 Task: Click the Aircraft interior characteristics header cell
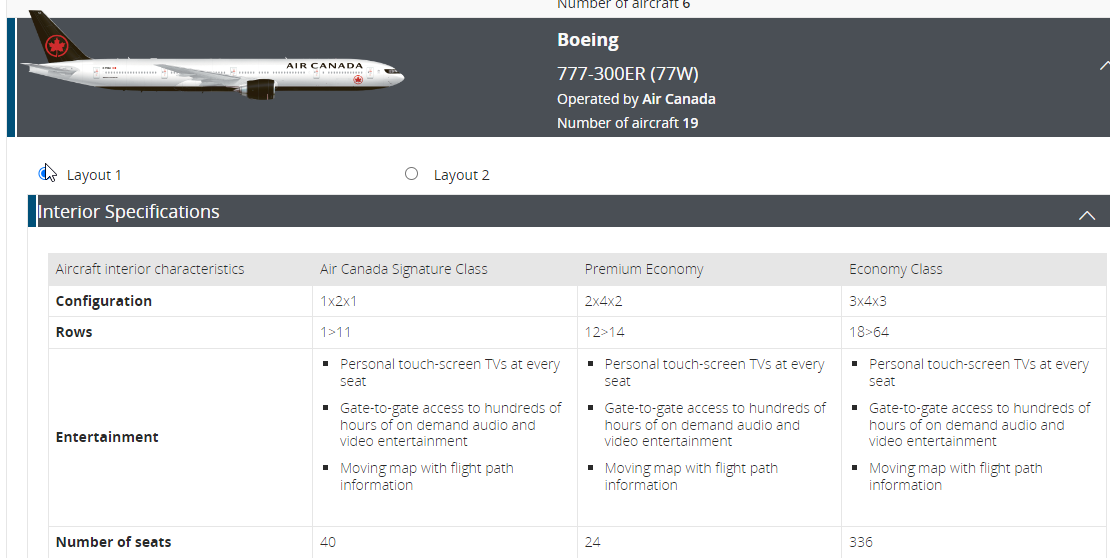[150, 269]
